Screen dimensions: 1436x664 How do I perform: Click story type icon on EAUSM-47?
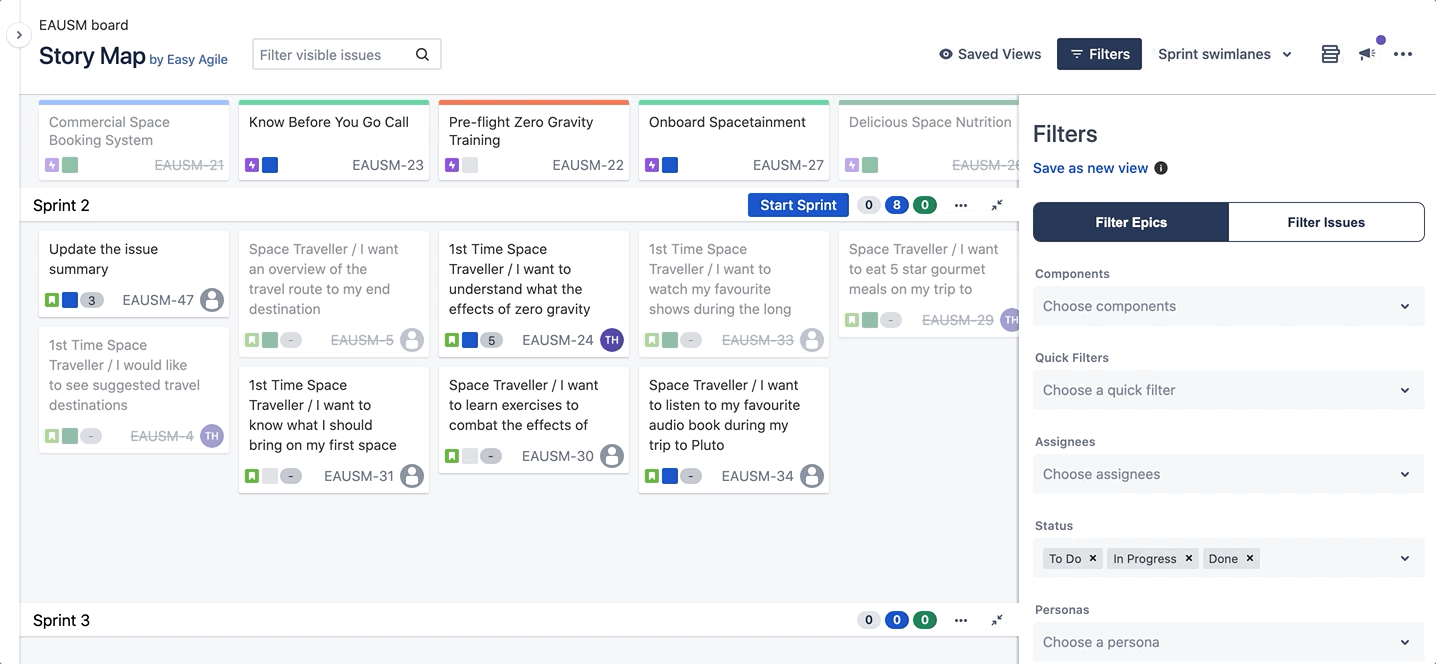tap(52, 300)
